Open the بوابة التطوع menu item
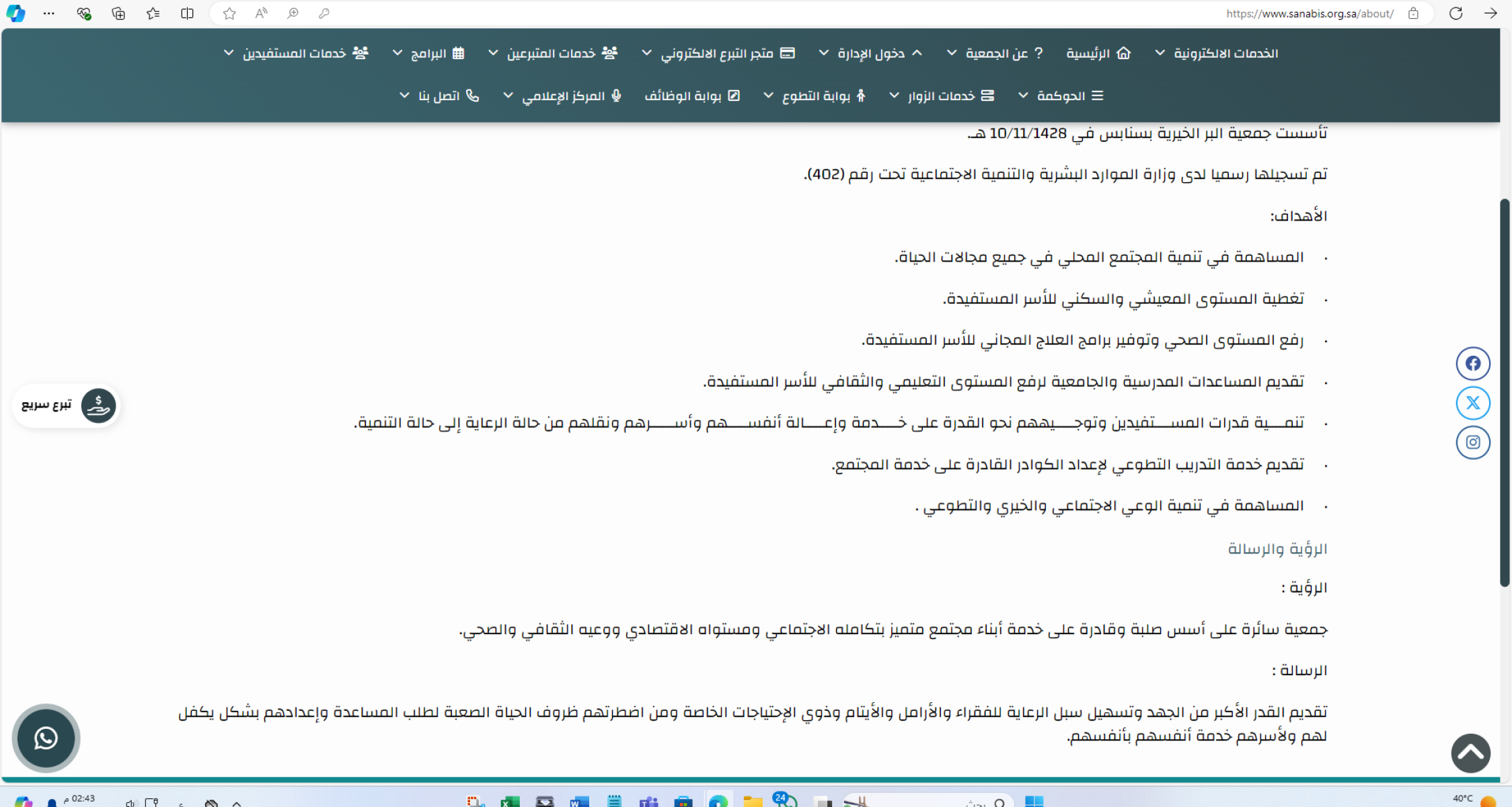The width and height of the screenshot is (1512, 807). coord(815,95)
